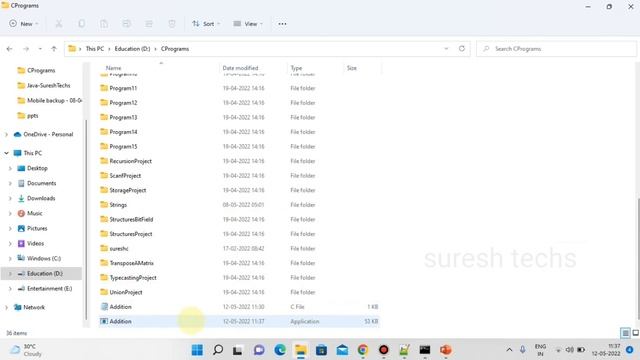The image size is (640, 360).
Task: Open Google Chrome from taskbar
Action: point(362,350)
